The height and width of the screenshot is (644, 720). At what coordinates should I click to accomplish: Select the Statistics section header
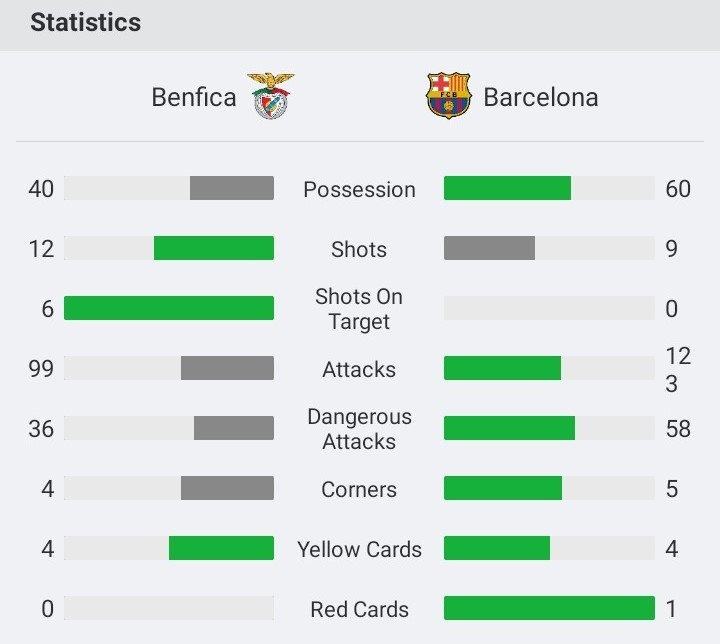coord(85,23)
